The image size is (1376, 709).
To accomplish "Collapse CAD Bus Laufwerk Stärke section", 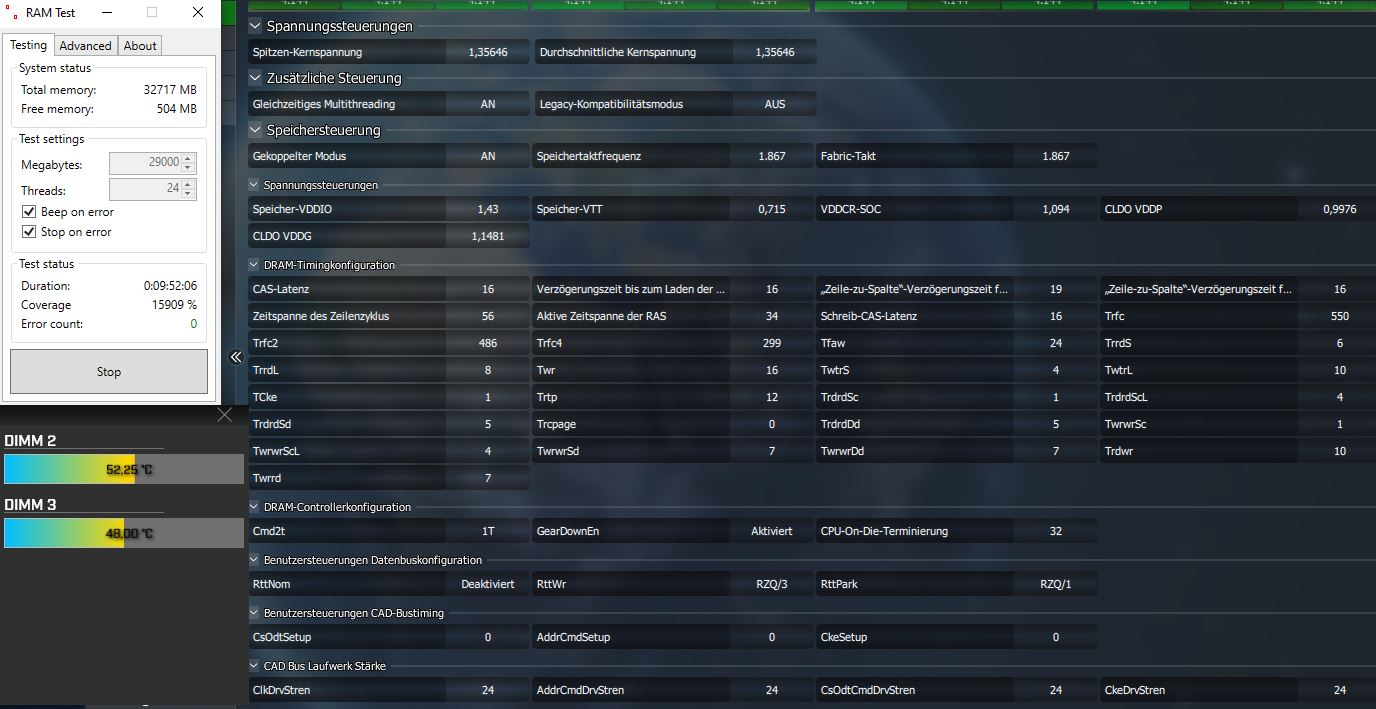I will tap(254, 666).
